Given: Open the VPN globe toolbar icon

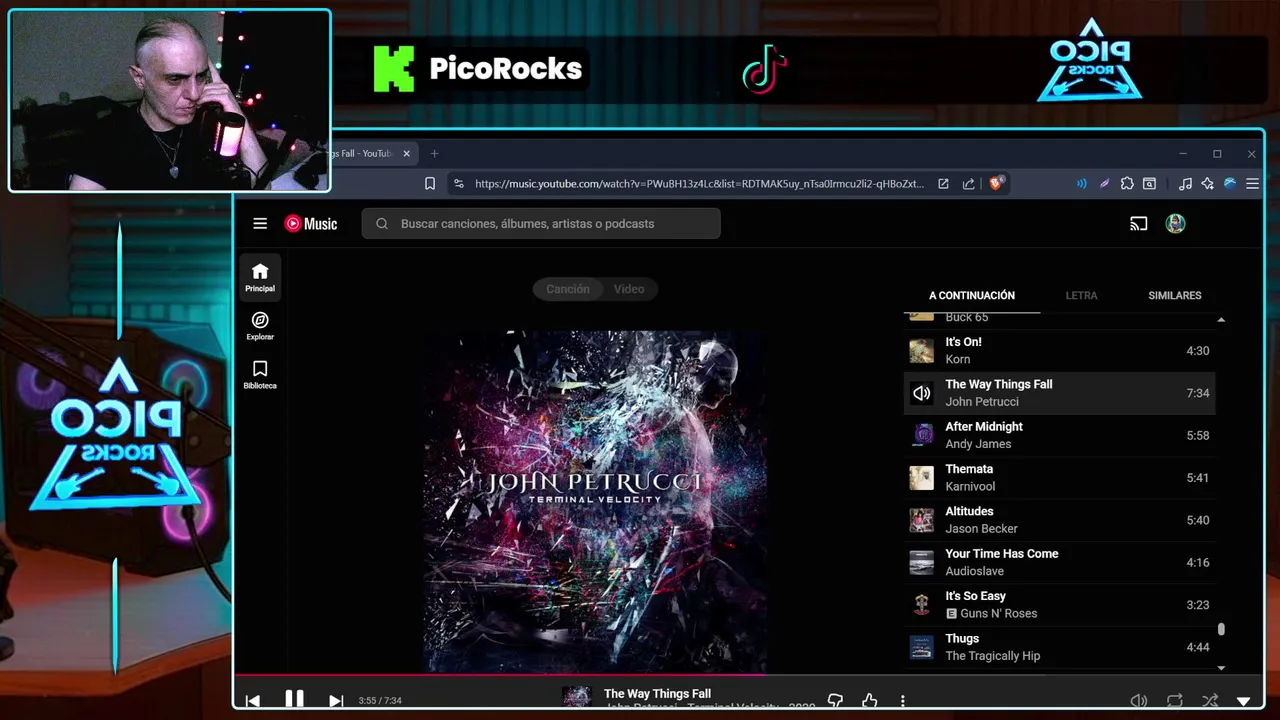Looking at the screenshot, I should tap(1230, 184).
